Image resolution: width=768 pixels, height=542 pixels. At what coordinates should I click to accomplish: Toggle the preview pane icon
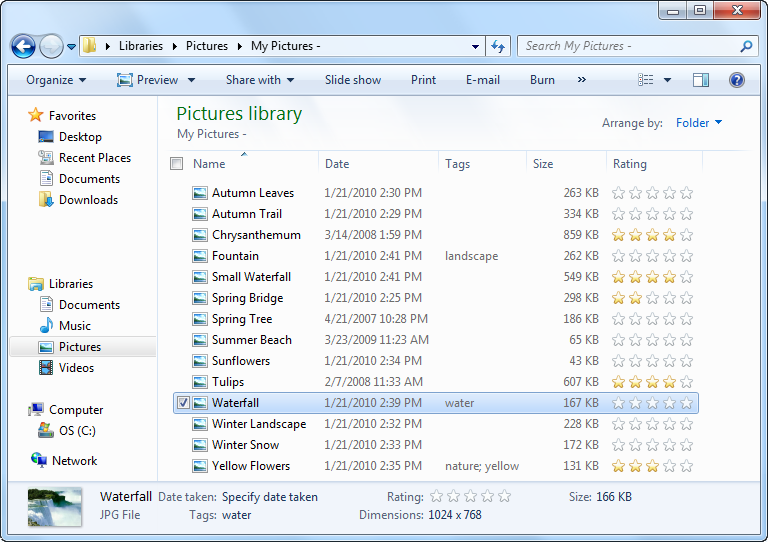[x=701, y=80]
